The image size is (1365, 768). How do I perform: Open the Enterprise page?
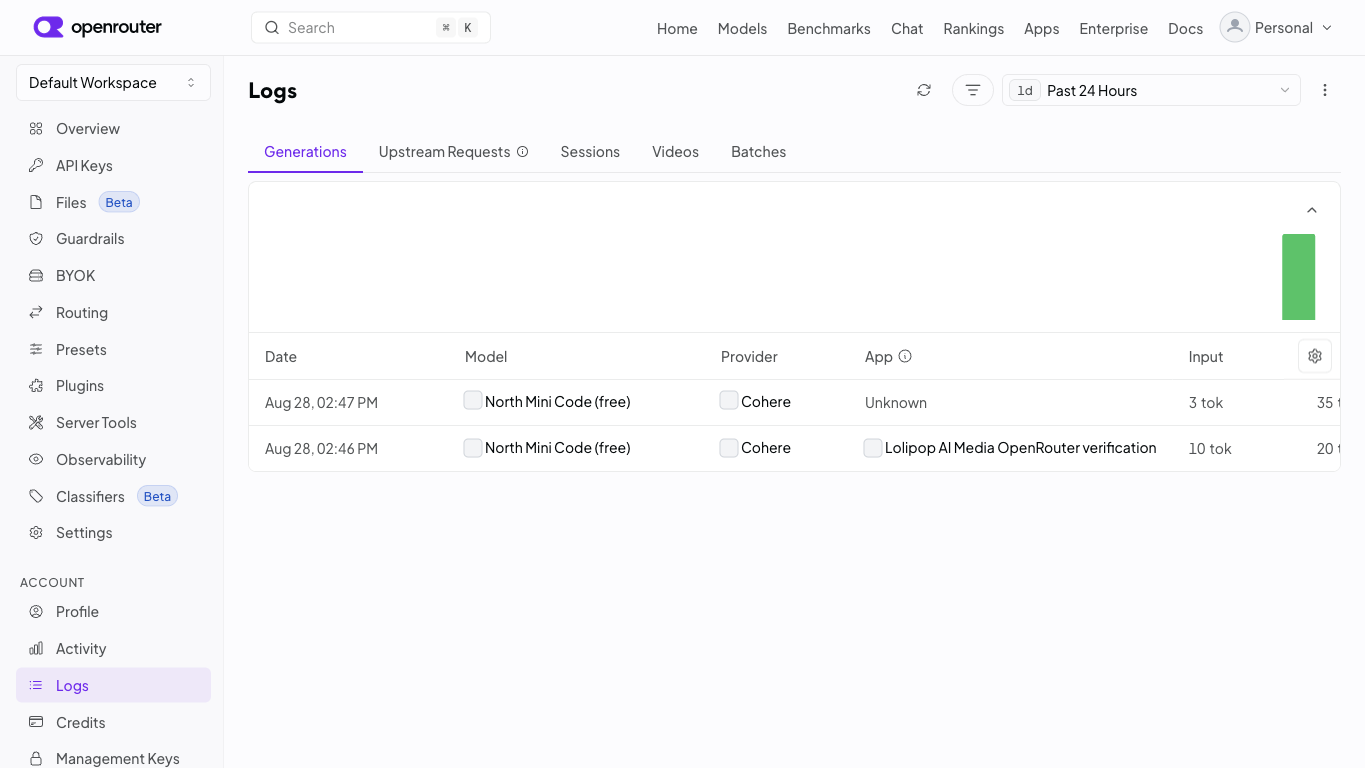(x=1113, y=28)
